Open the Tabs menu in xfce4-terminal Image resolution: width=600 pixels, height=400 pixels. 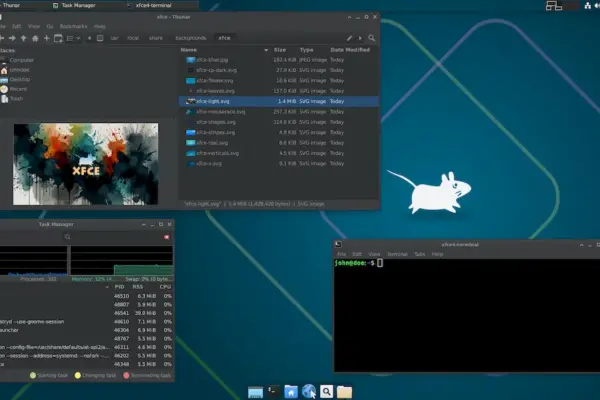[420, 254]
